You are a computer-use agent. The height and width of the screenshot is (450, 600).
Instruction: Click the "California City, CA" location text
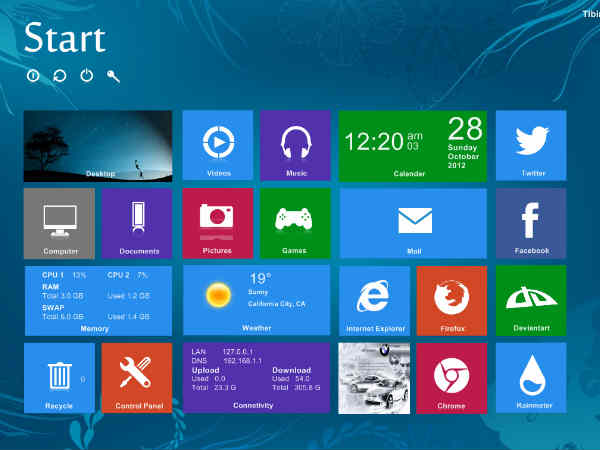277,304
